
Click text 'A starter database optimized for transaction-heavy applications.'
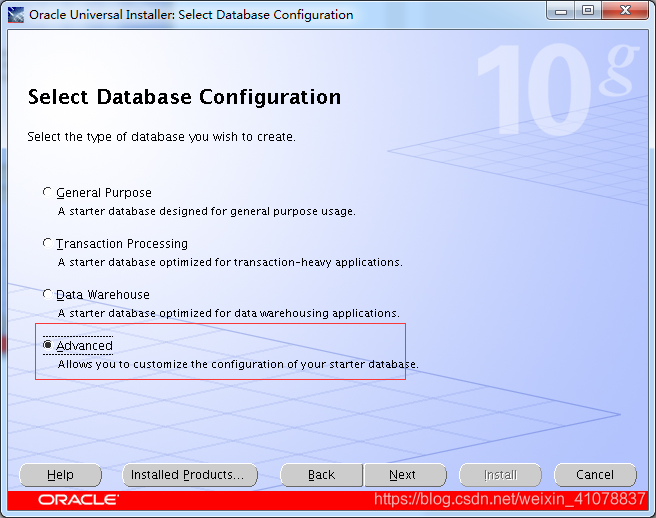coord(230,262)
